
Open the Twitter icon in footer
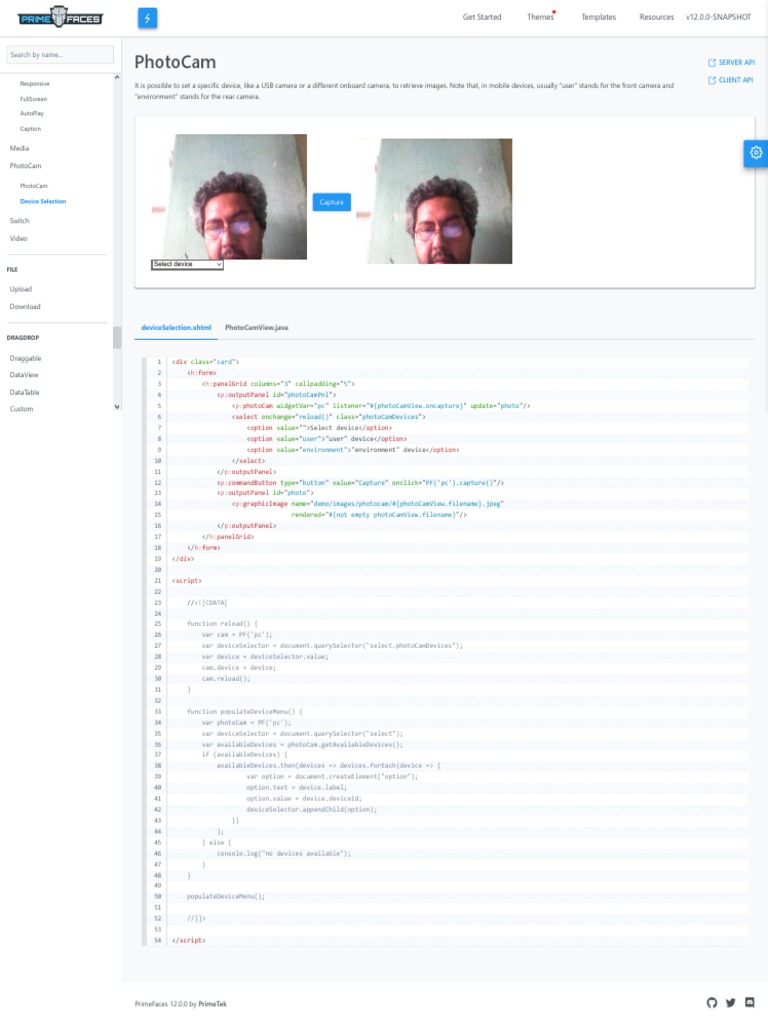(731, 1002)
